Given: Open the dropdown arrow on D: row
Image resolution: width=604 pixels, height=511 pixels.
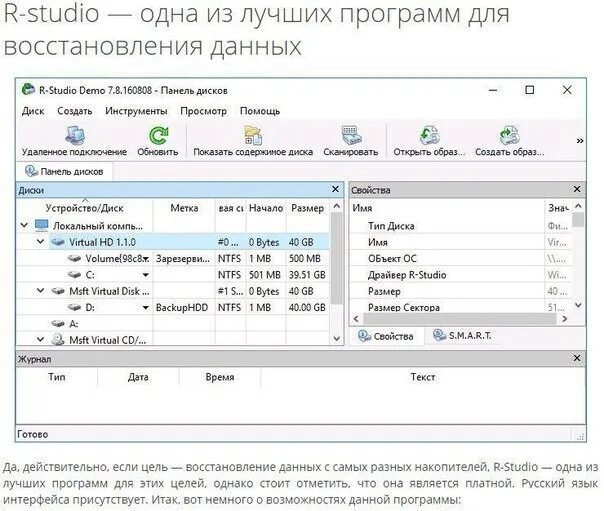Looking at the screenshot, I should tap(146, 308).
